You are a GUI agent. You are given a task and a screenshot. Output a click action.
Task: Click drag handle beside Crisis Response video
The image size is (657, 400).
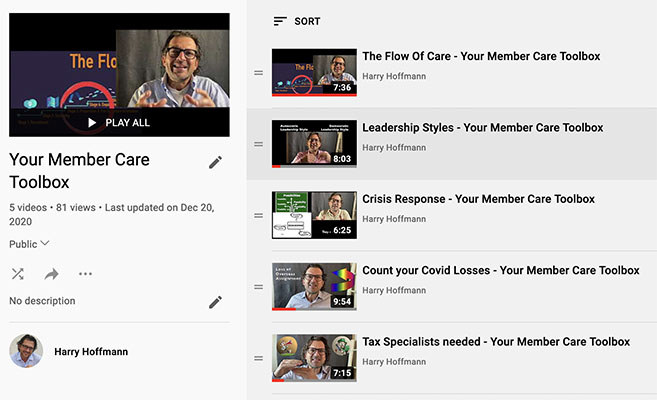(x=258, y=215)
